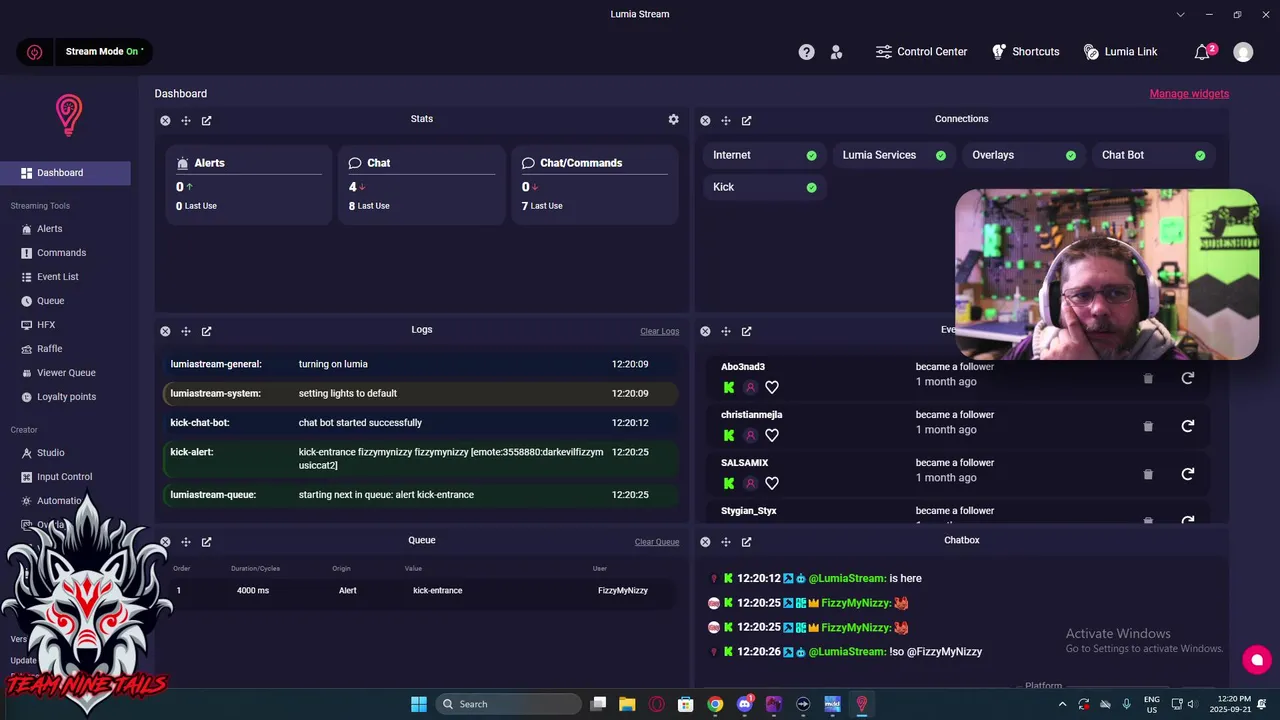1280x720 pixels.
Task: Click Manage widgets link
Action: coord(1189,94)
